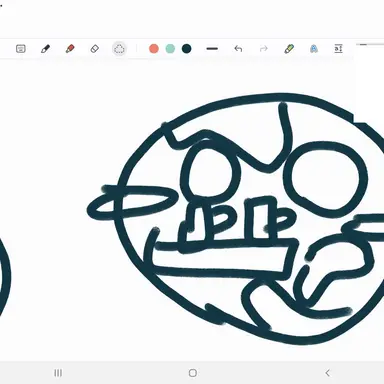Switch to keyboard text input mode

(21, 49)
